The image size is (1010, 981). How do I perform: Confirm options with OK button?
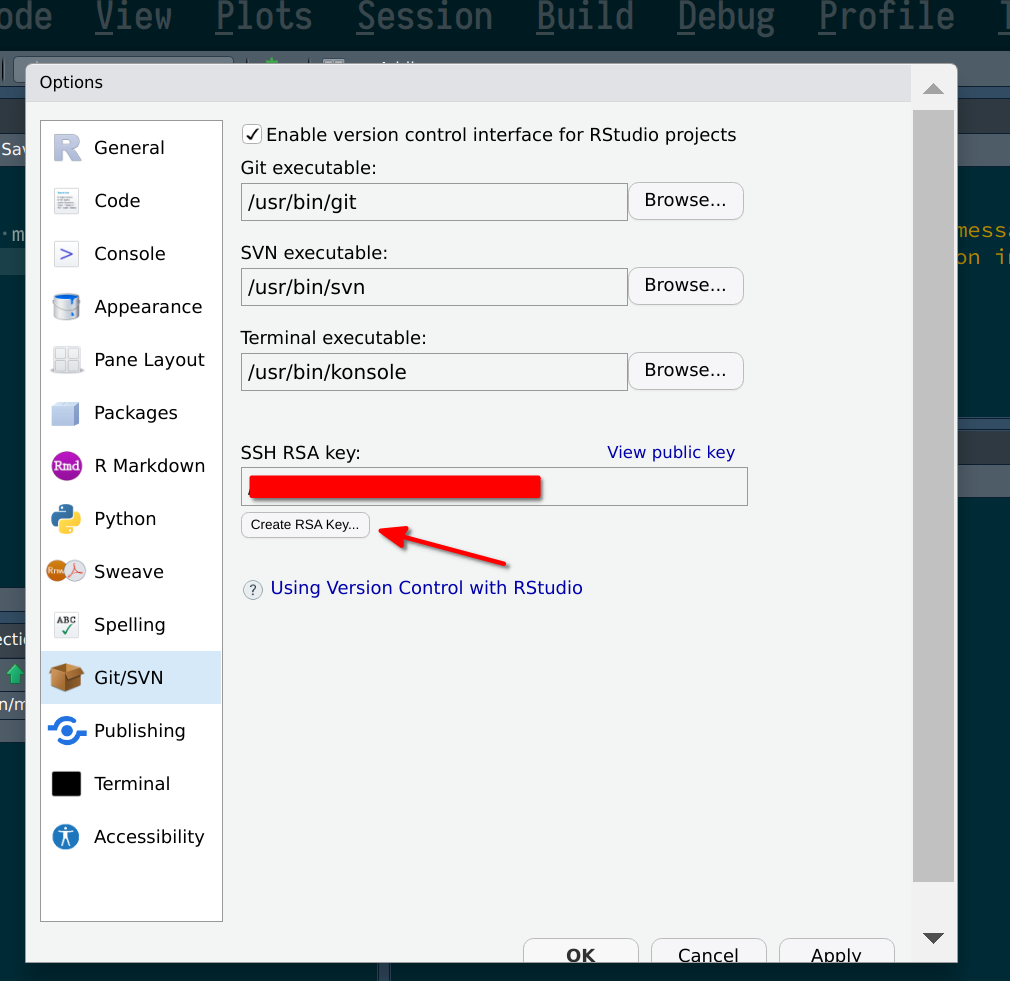click(x=581, y=952)
